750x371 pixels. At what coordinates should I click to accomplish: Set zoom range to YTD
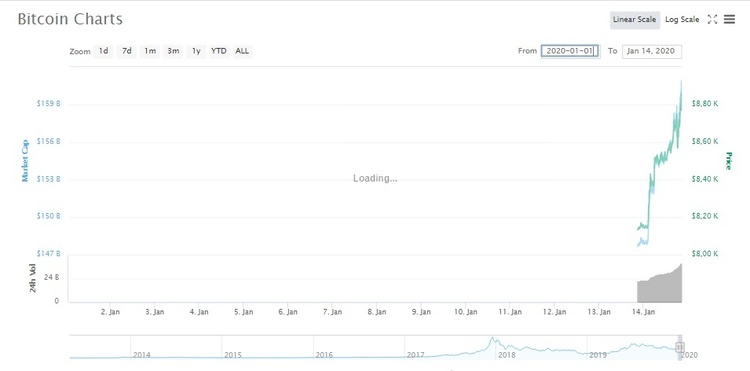click(219, 51)
